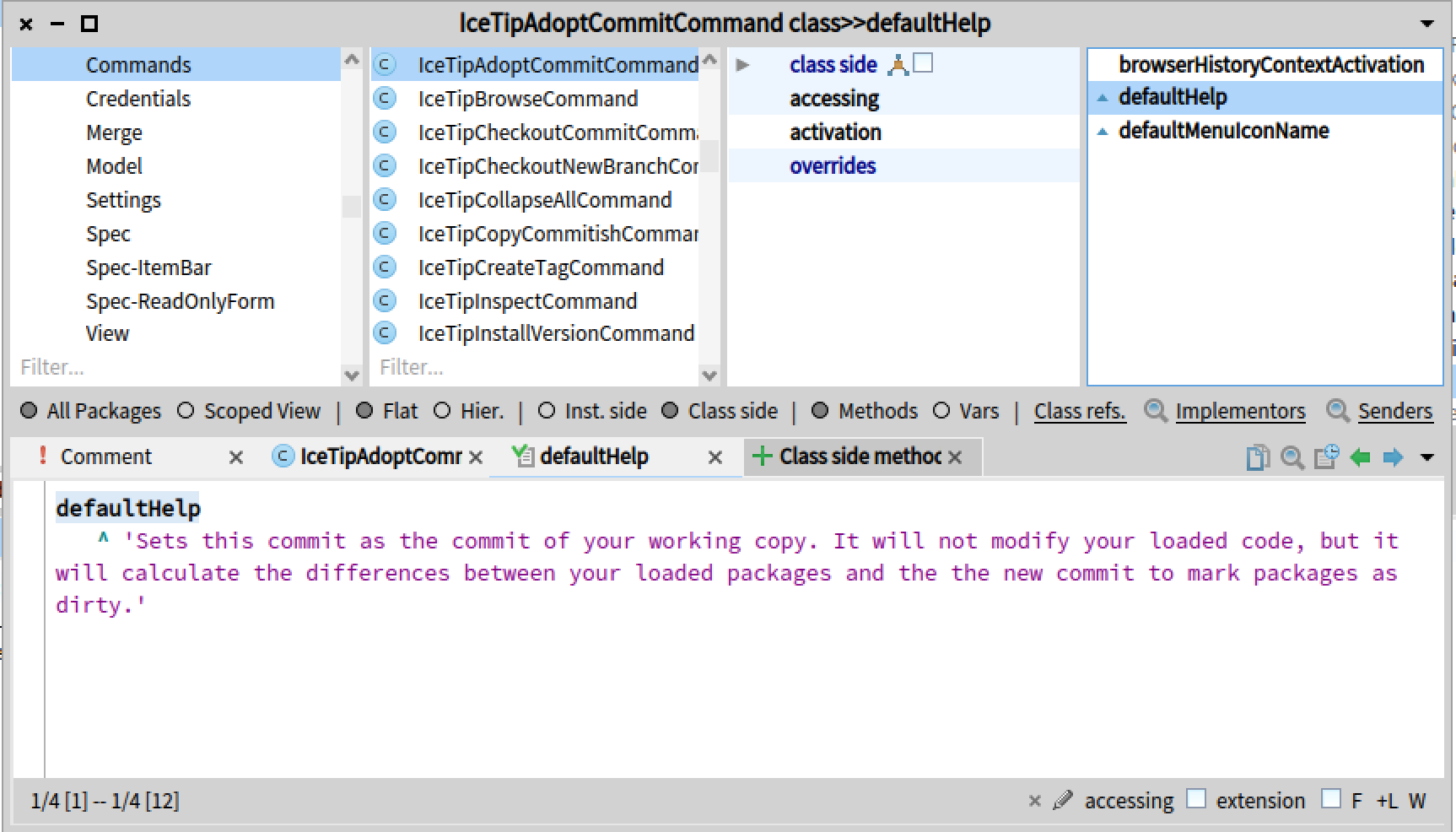Select the overrides protocol
Image resolution: width=1456 pixels, height=832 pixels.
[x=903, y=166]
